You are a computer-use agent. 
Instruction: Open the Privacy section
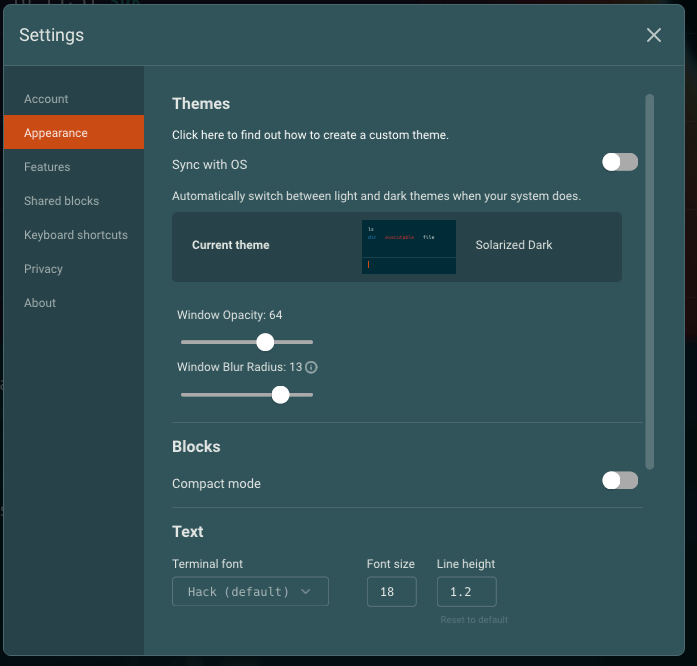pyautogui.click(x=74, y=269)
